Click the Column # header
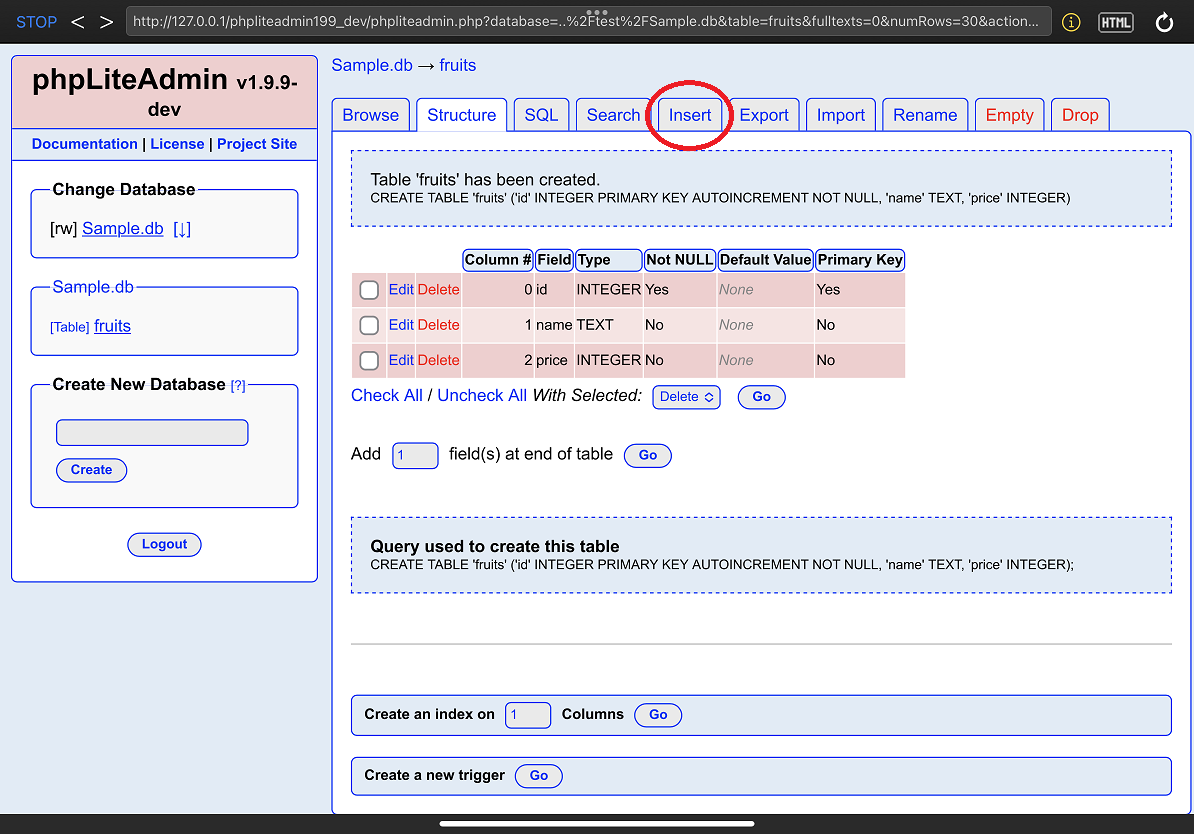 [x=498, y=260]
